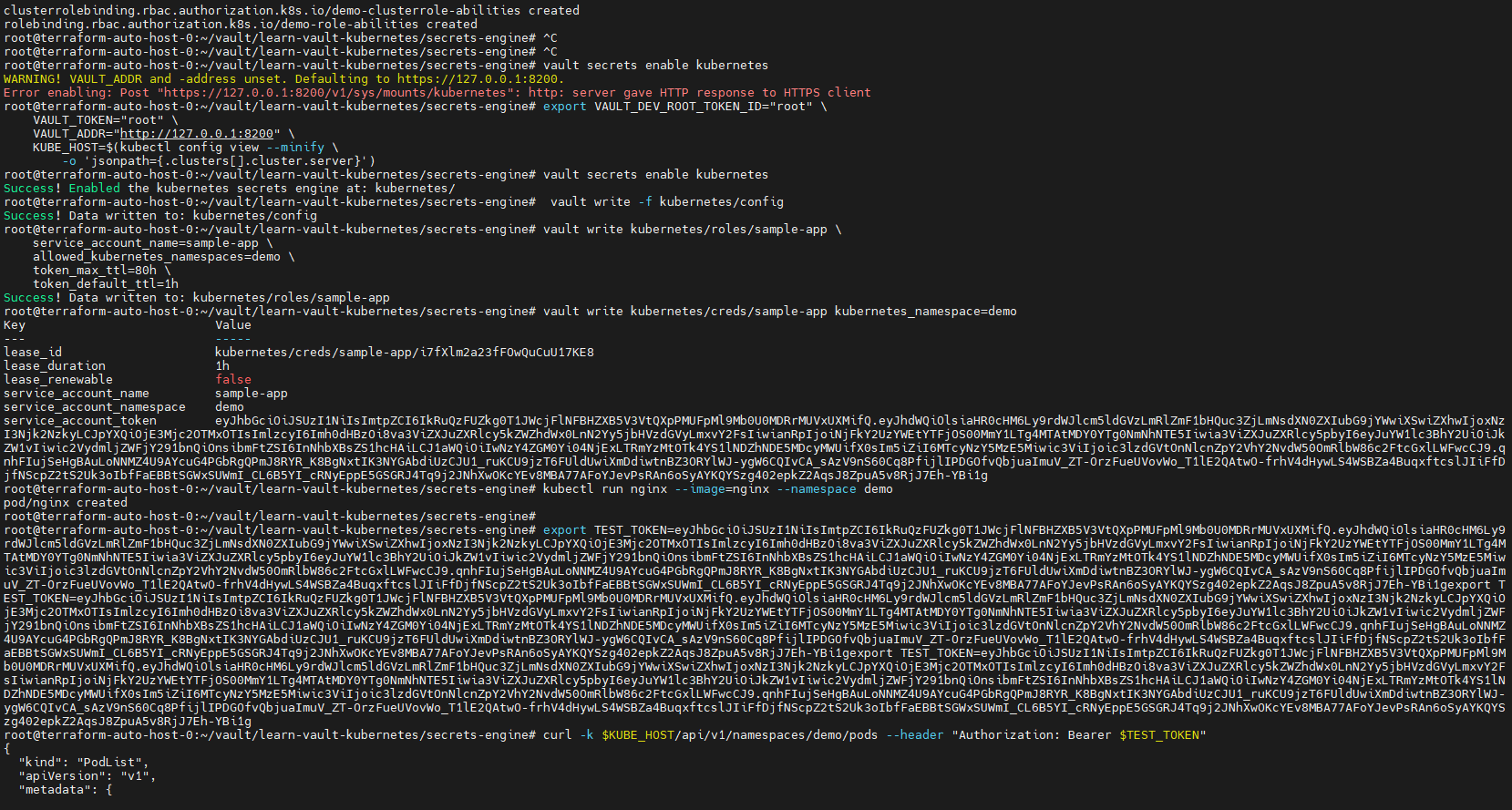Click 'Success! Enabled the kubernetes secrets engine' line

[230, 188]
